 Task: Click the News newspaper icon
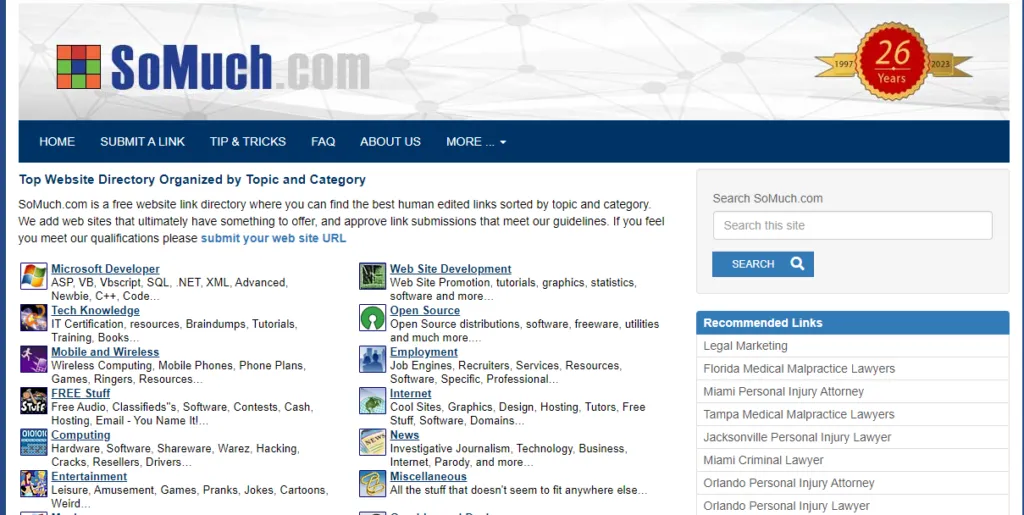[x=372, y=442]
